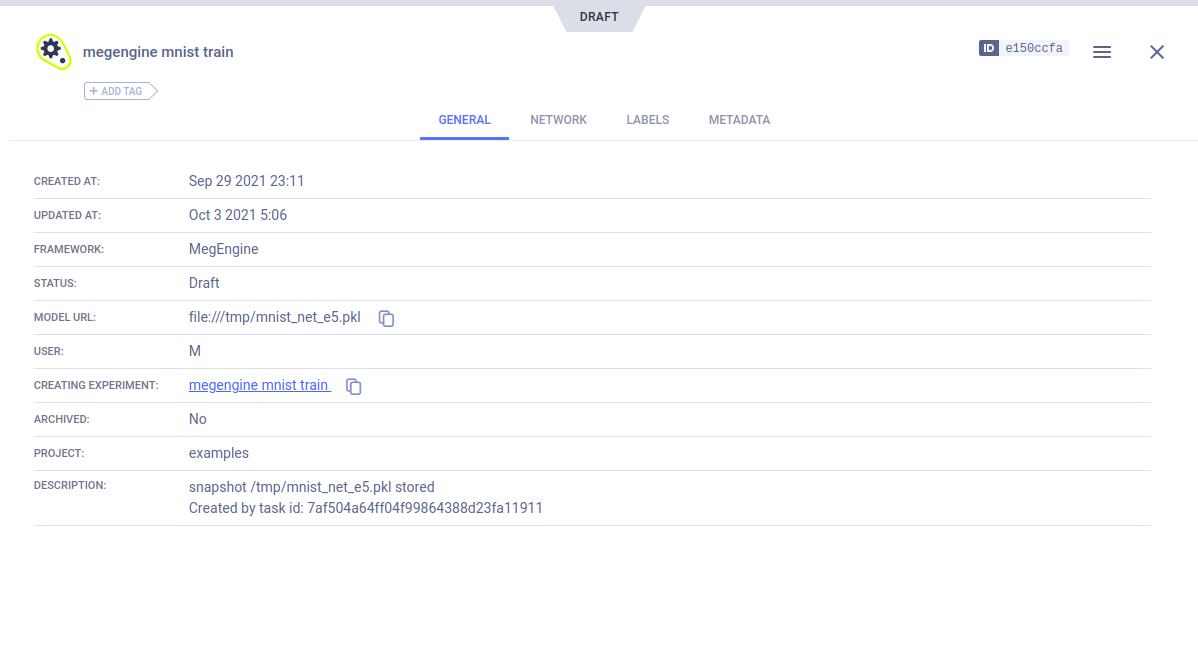Go to the Metadata tab
The height and width of the screenshot is (660, 1198).
coord(739,120)
